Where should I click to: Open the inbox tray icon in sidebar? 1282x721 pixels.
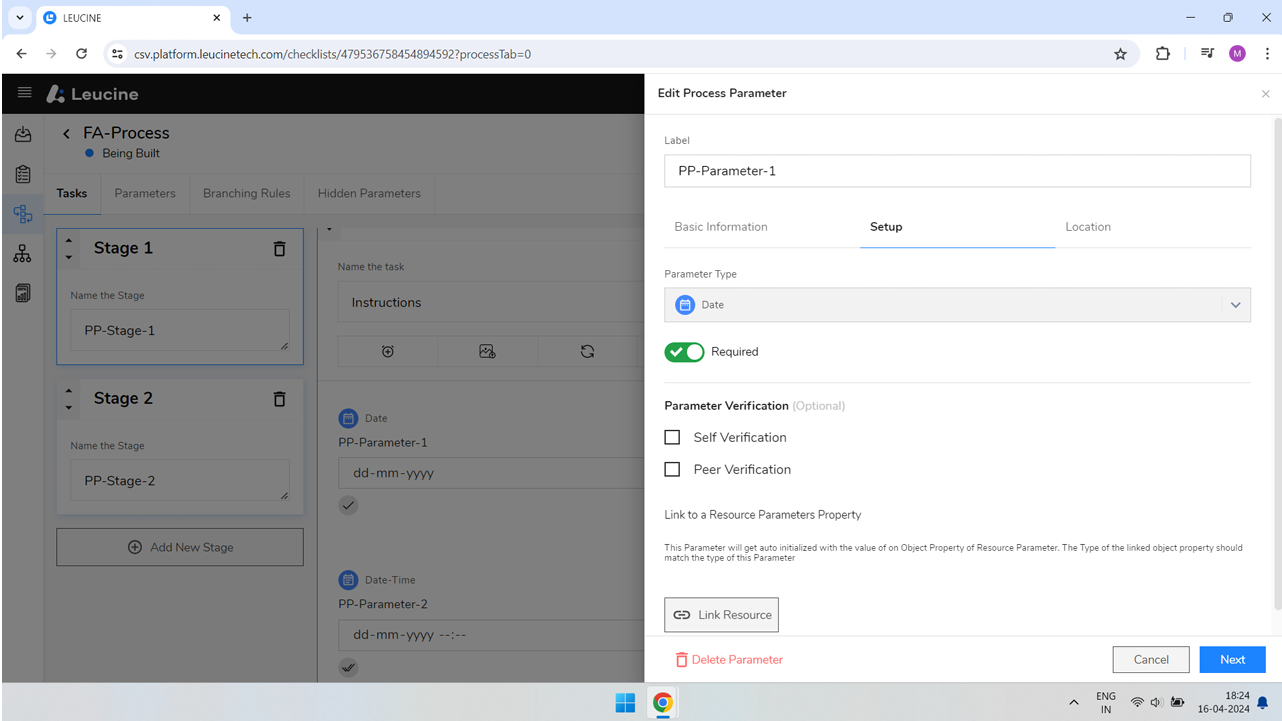(x=22, y=134)
